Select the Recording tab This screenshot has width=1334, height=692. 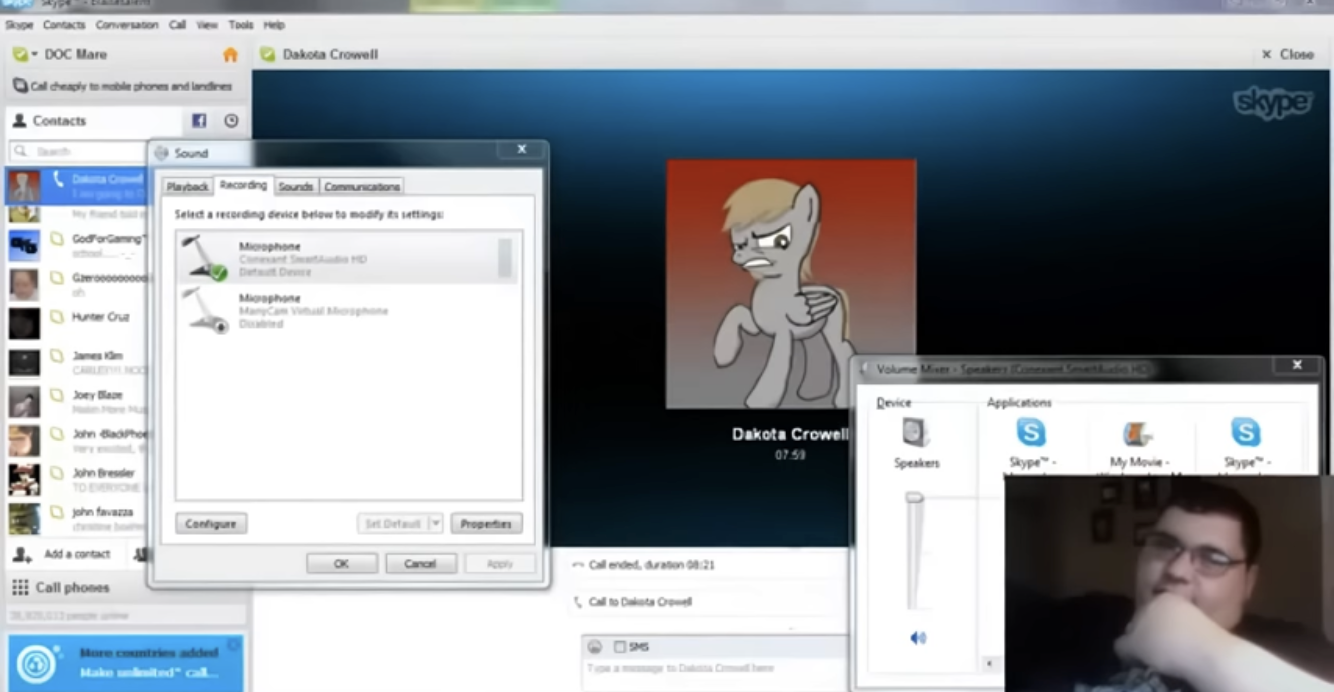[243, 185]
